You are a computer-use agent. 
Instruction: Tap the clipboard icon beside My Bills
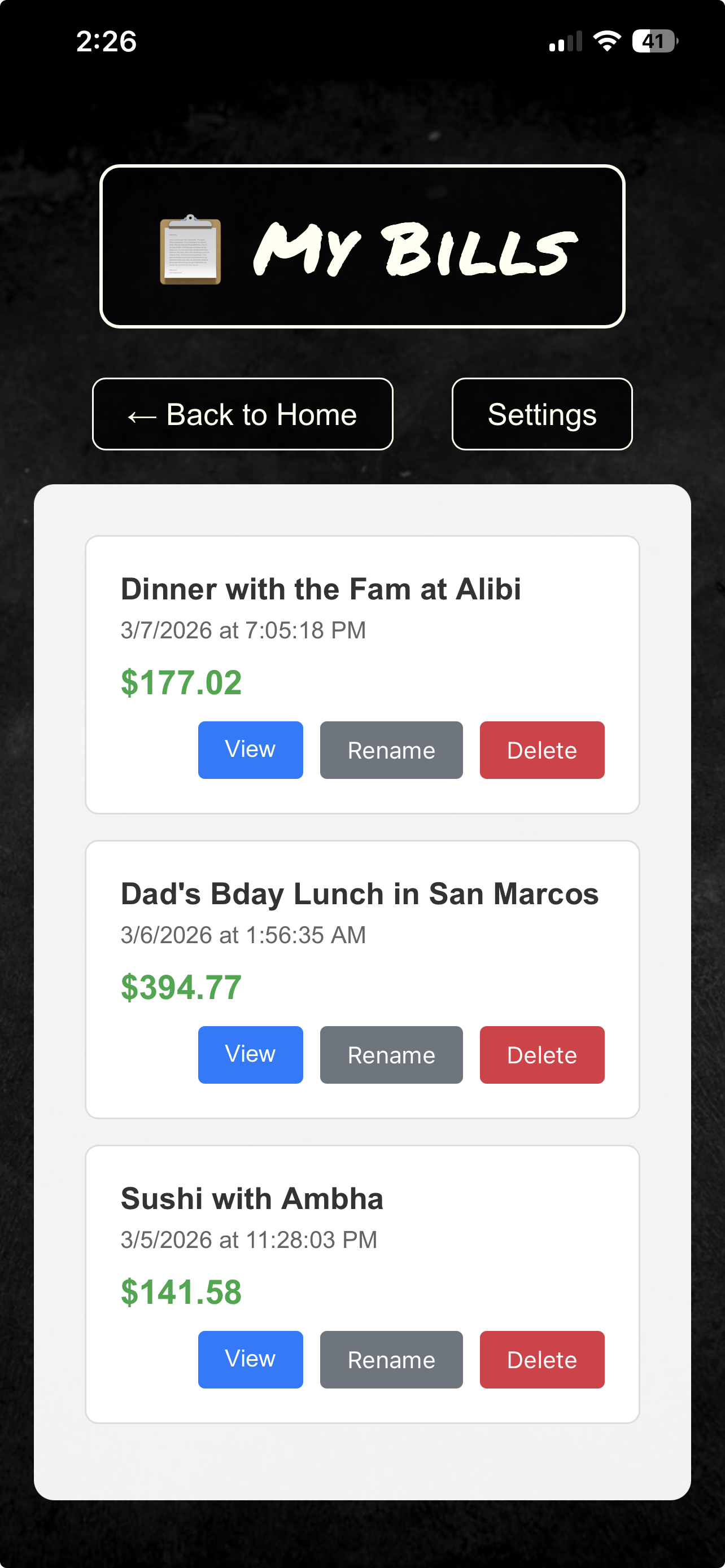coord(190,249)
